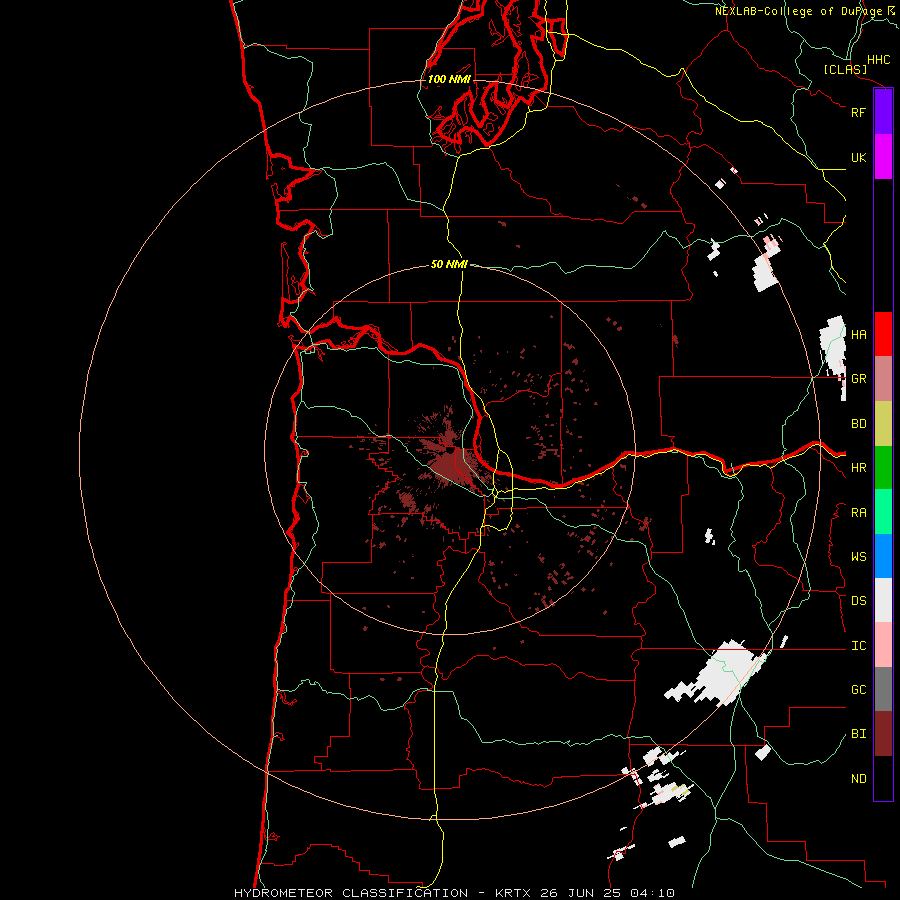Click the "GR" legend label
Image resolution: width=900 pixels, height=900 pixels.
858,379
